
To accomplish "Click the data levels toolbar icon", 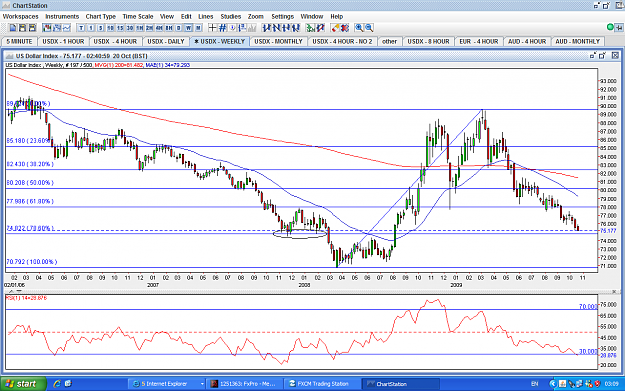I will [242, 28].
